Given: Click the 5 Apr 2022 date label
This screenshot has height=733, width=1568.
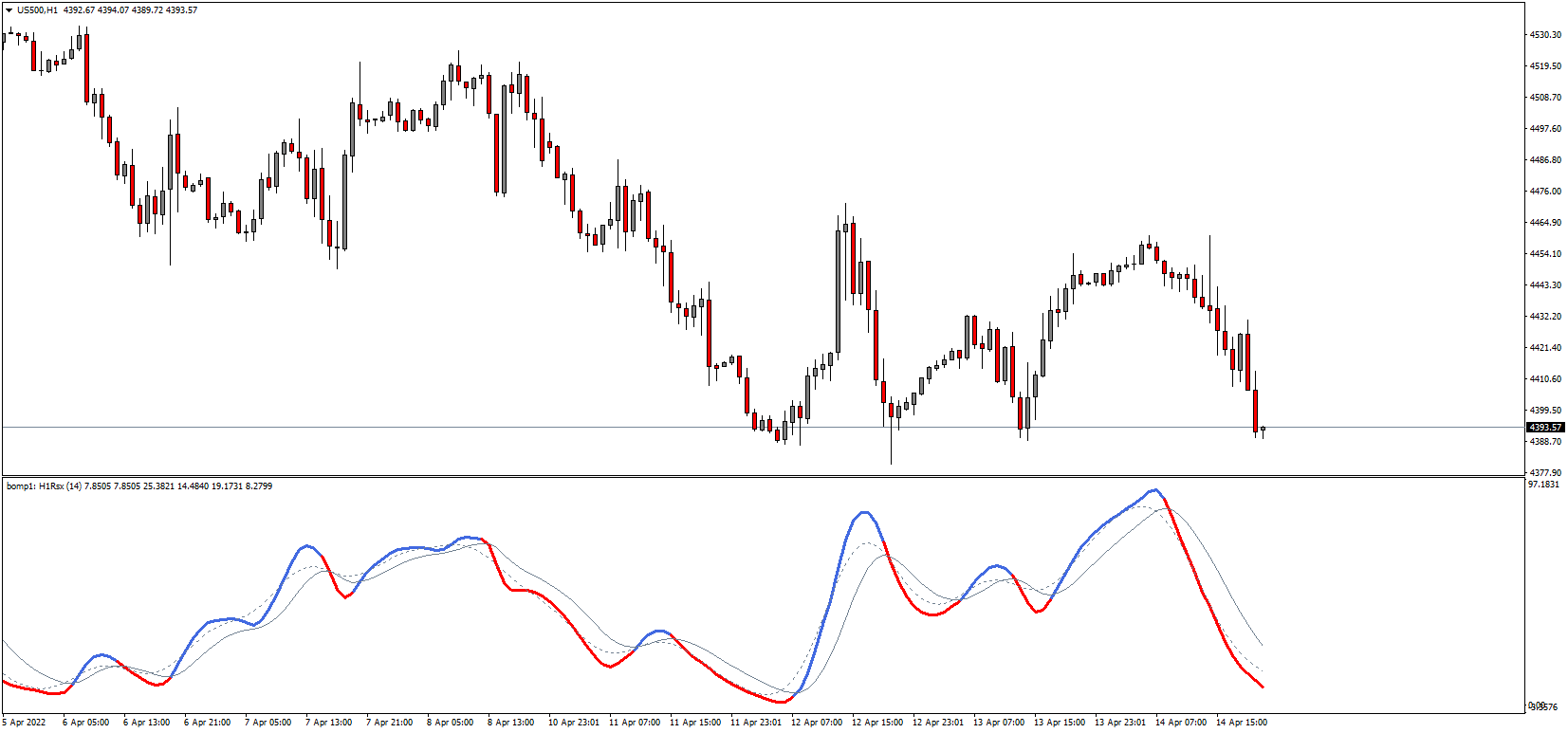Looking at the screenshot, I should pyautogui.click(x=24, y=723).
